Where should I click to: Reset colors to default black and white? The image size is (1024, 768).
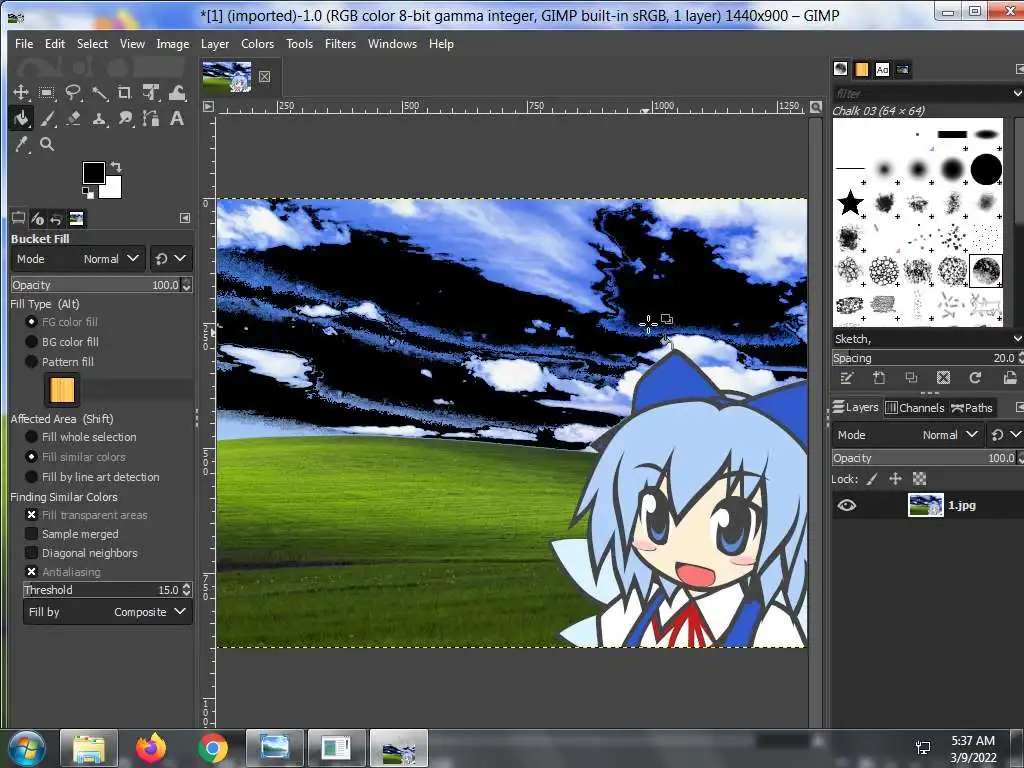(x=88, y=193)
